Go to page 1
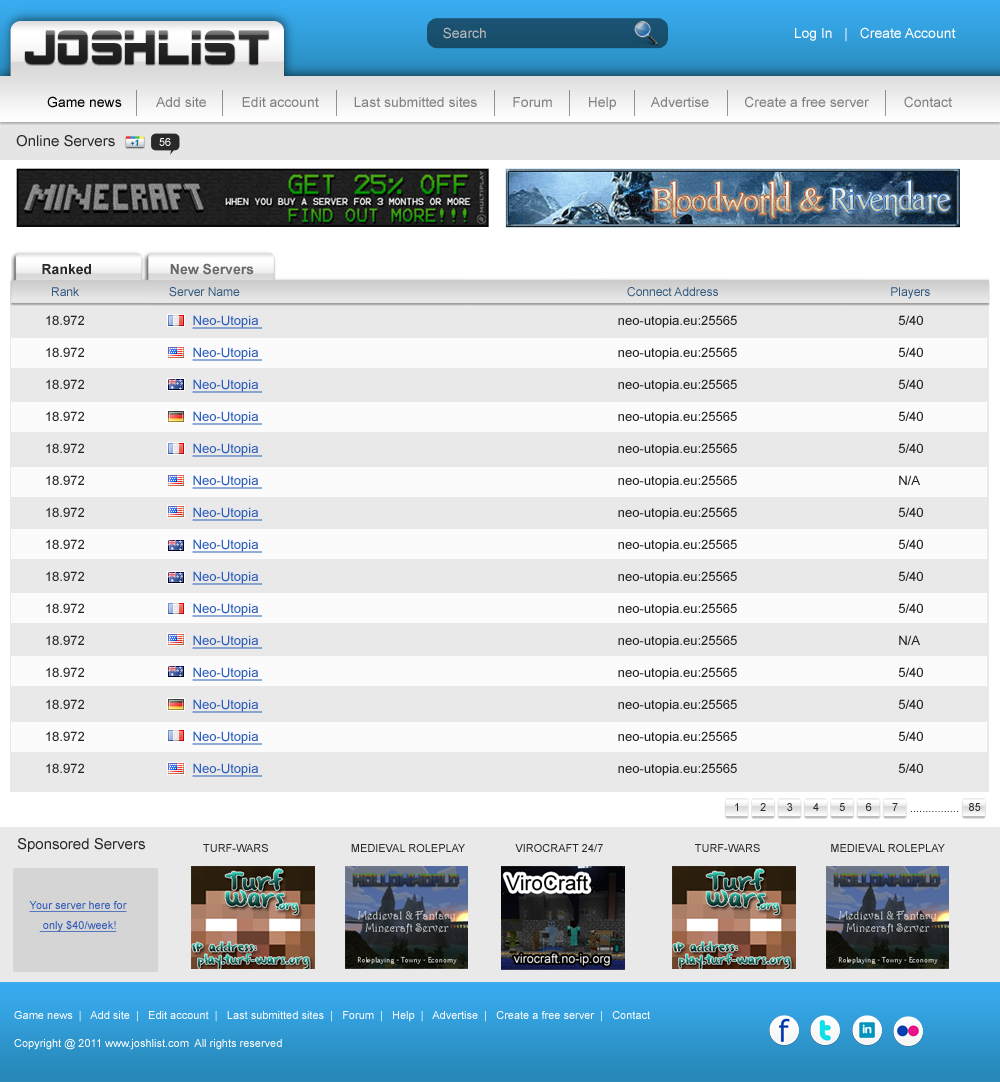This screenshot has height=1082, width=1000. pyautogui.click(x=736, y=807)
